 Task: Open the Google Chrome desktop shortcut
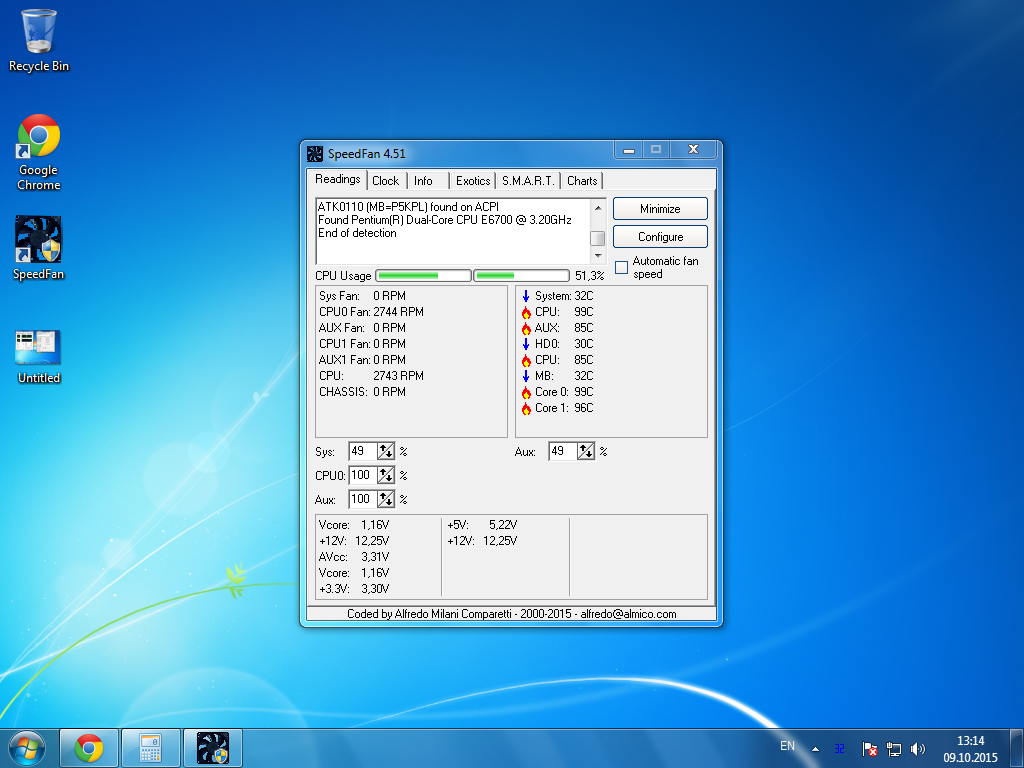pyautogui.click(x=38, y=150)
